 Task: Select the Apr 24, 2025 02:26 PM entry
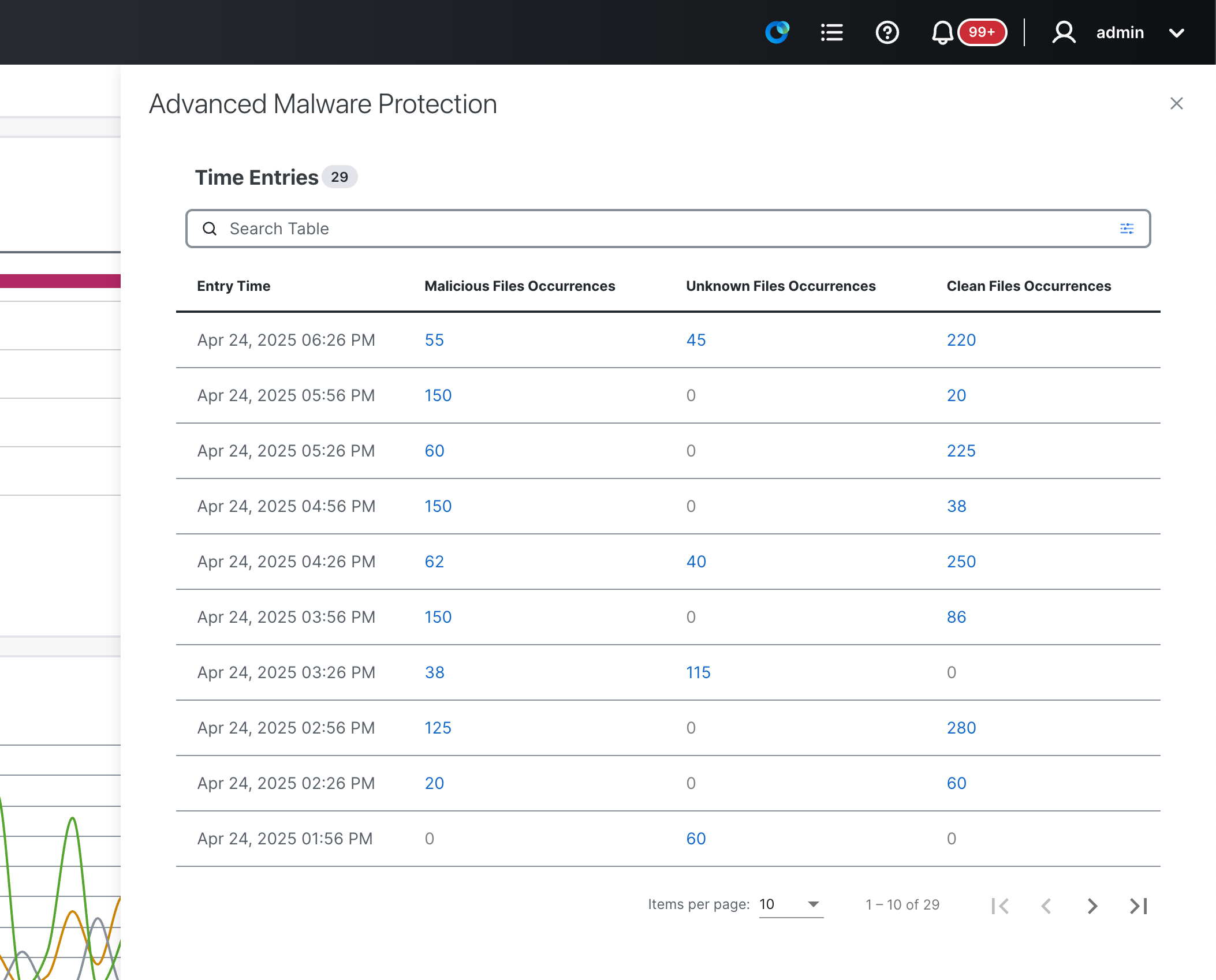pyautogui.click(x=286, y=783)
